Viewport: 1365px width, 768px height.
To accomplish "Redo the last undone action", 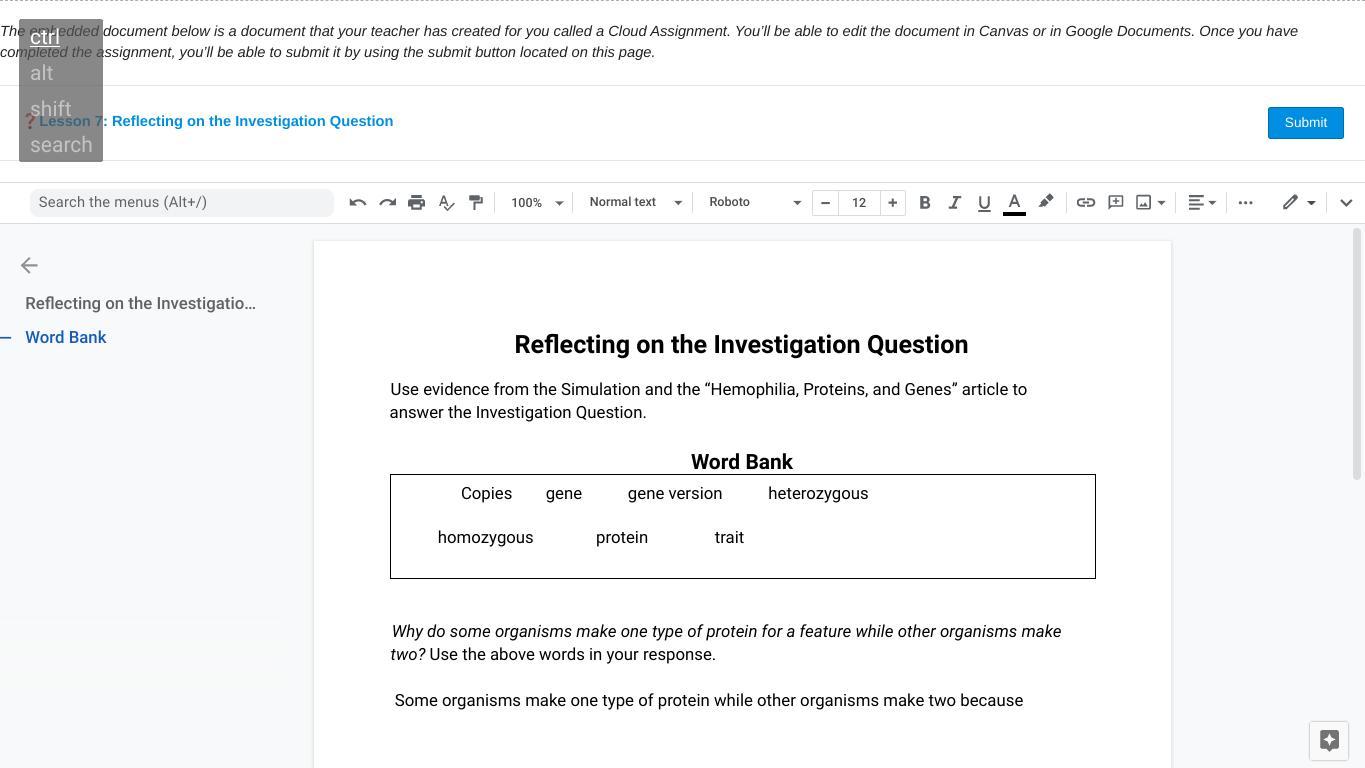I will tap(387, 202).
